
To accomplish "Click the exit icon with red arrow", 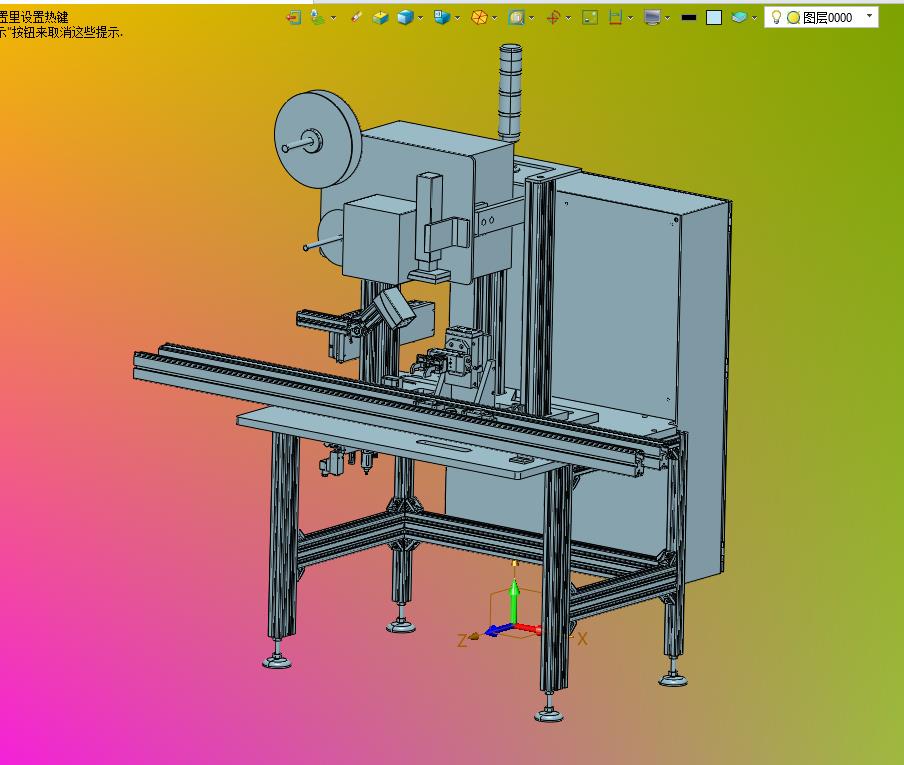I will (293, 18).
